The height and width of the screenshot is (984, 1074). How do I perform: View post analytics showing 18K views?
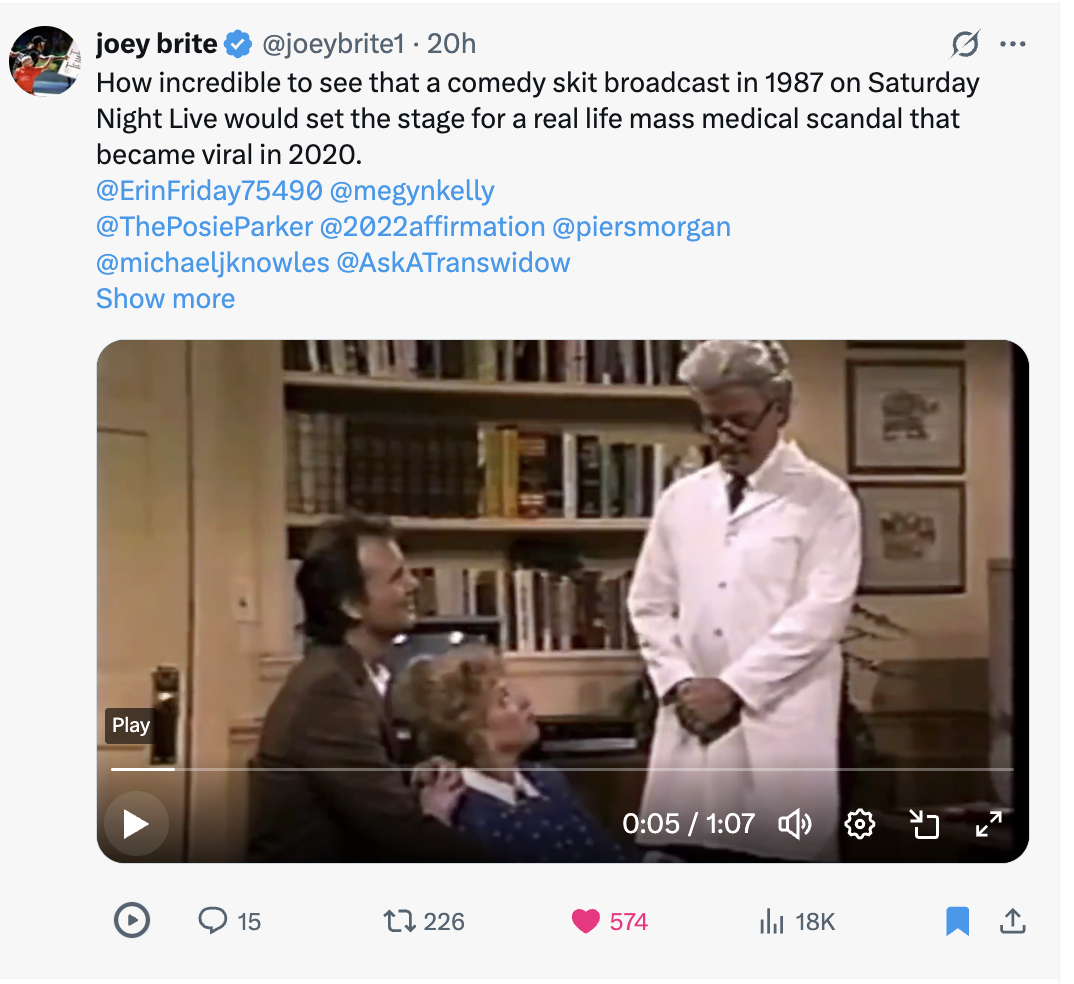(x=797, y=921)
